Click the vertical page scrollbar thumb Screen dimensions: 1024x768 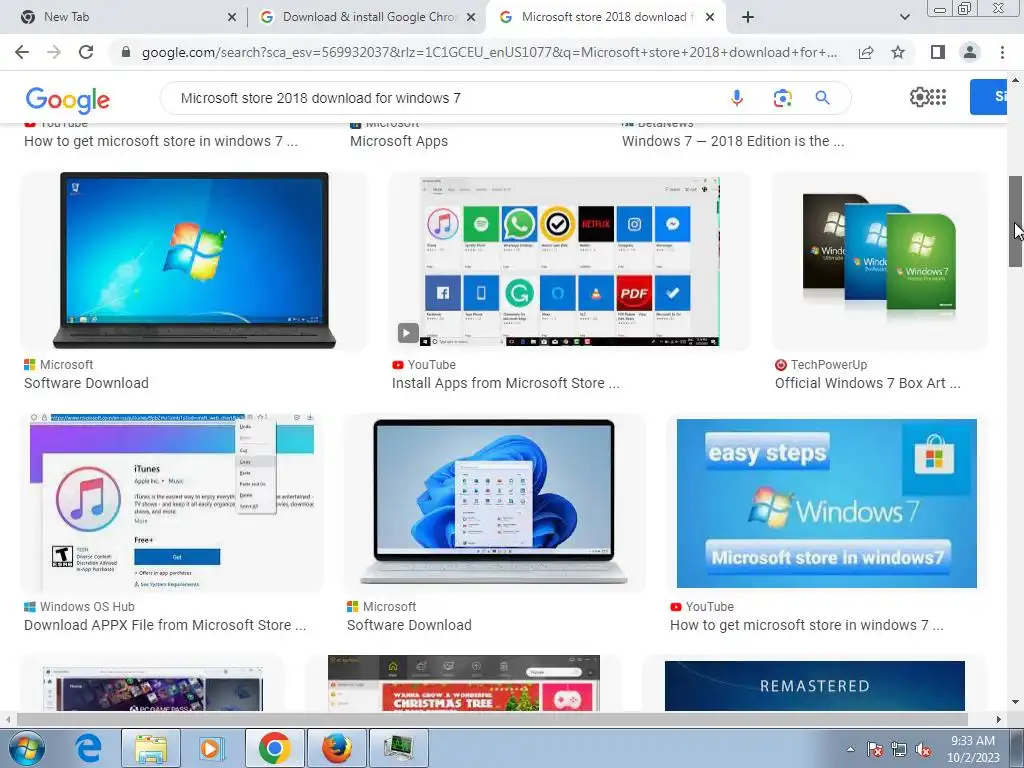point(1015,221)
